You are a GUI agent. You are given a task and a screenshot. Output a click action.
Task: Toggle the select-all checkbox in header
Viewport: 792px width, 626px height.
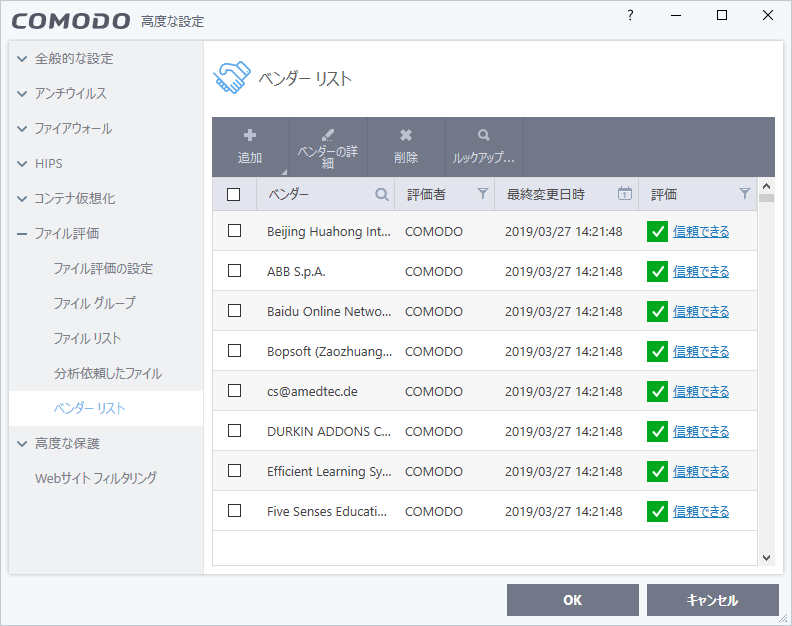(x=234, y=194)
